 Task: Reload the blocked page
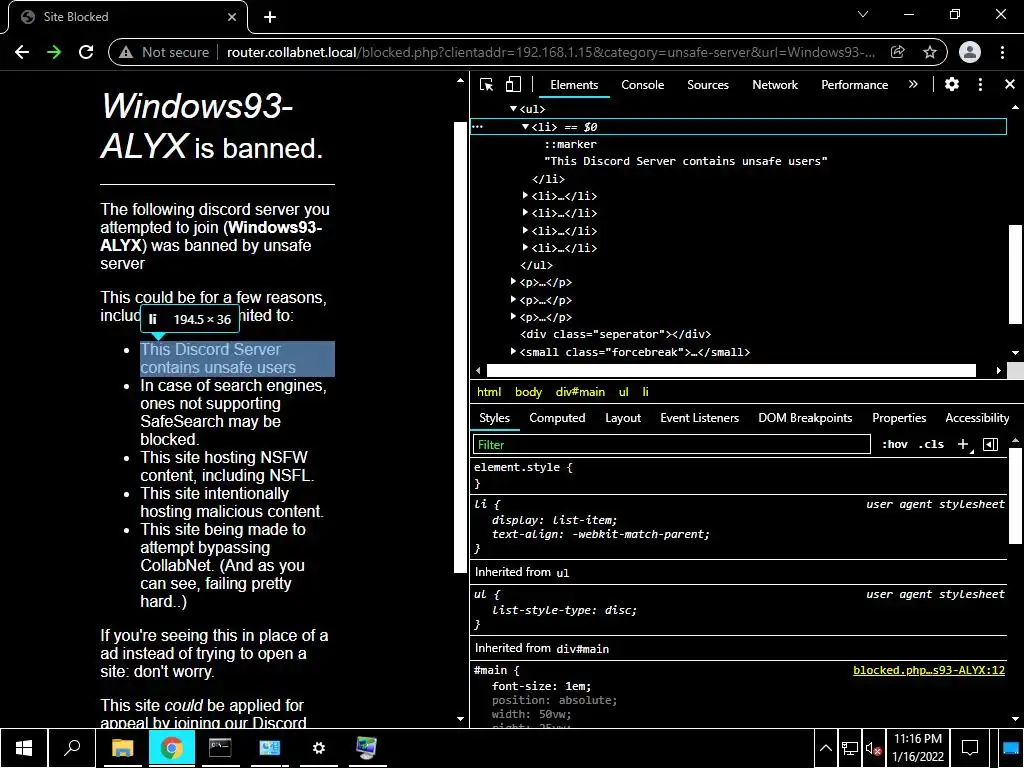[x=86, y=52]
